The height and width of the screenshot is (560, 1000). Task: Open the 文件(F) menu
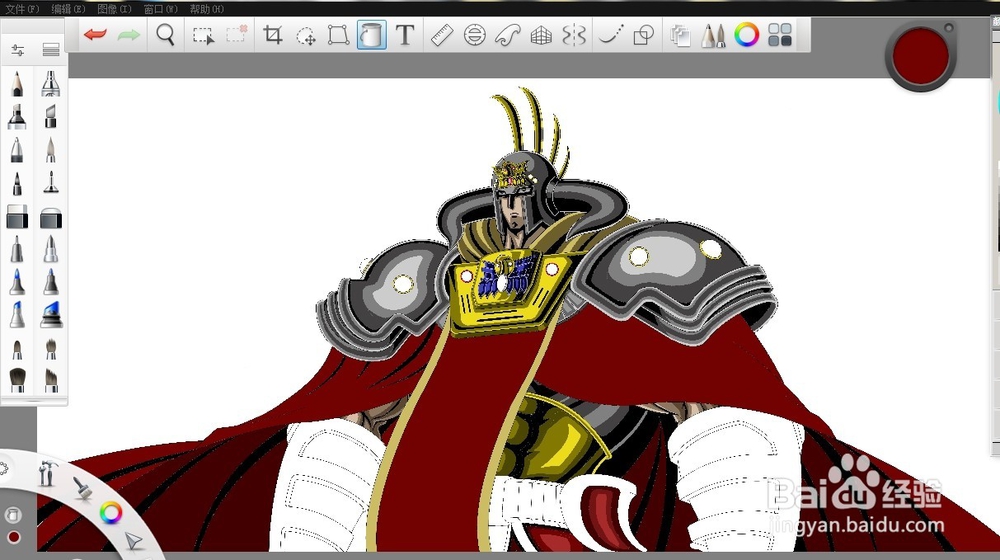(x=22, y=9)
